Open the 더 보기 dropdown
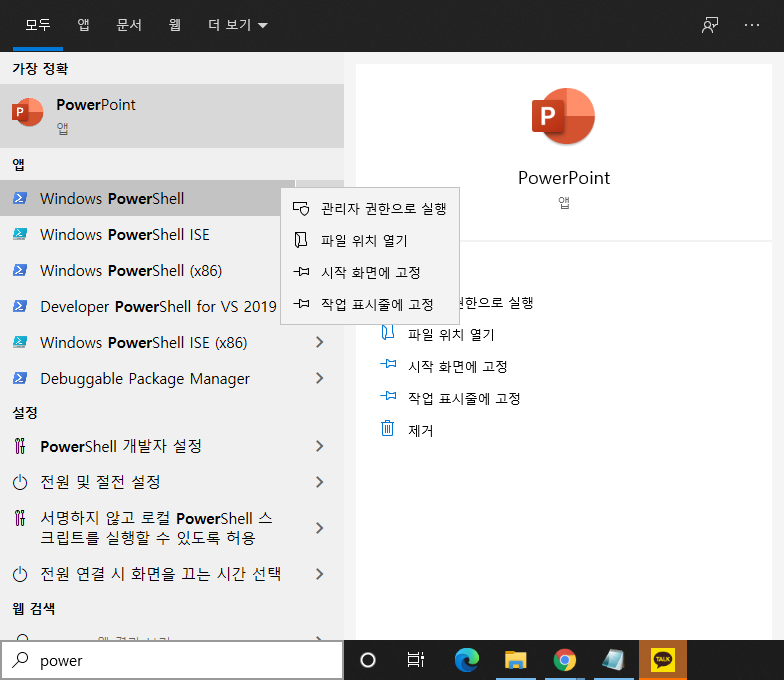The width and height of the screenshot is (784, 680). tap(238, 25)
